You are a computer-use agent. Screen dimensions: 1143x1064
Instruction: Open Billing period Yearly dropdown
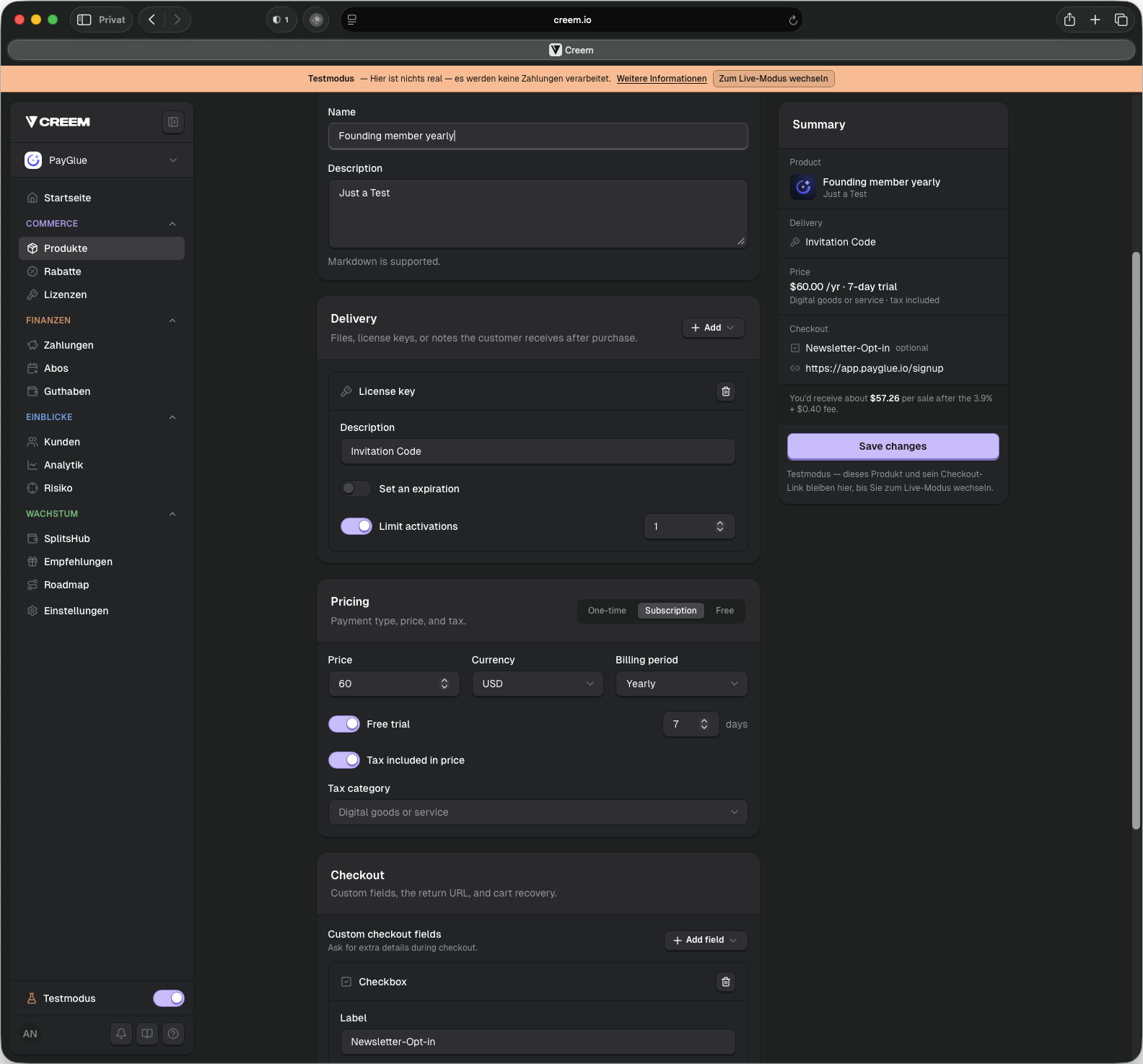[x=681, y=684]
